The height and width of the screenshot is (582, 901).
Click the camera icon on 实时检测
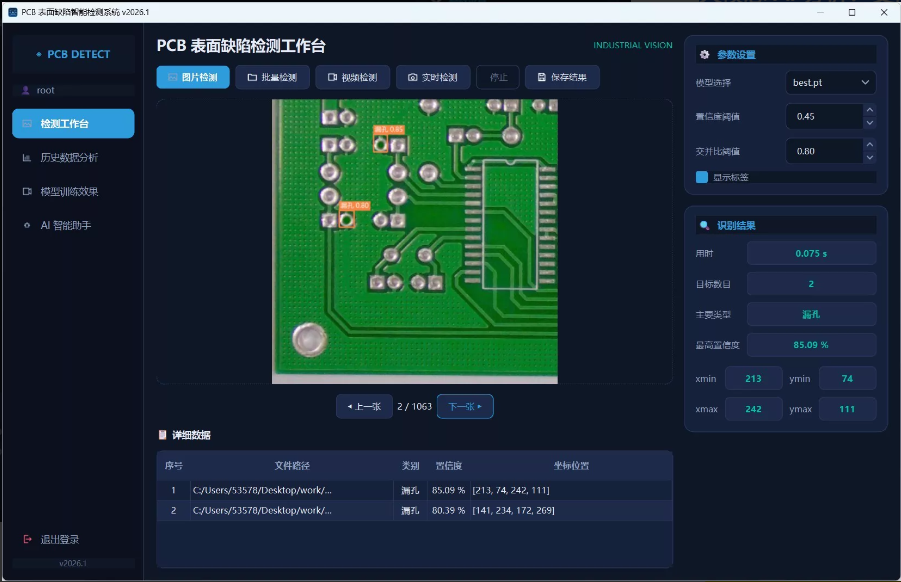(x=413, y=77)
